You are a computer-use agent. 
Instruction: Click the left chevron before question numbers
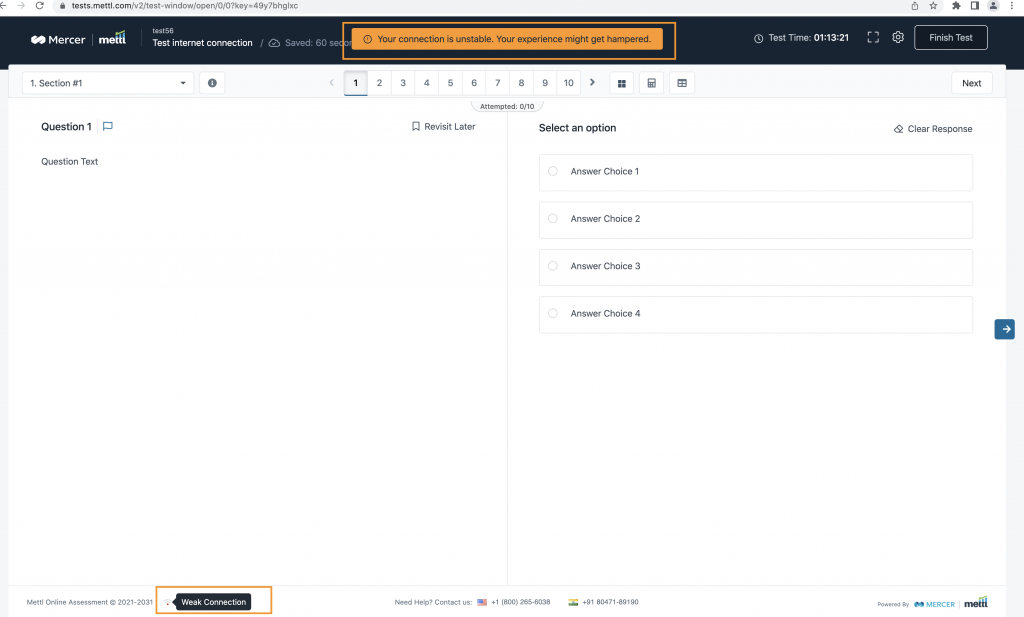tap(331, 83)
